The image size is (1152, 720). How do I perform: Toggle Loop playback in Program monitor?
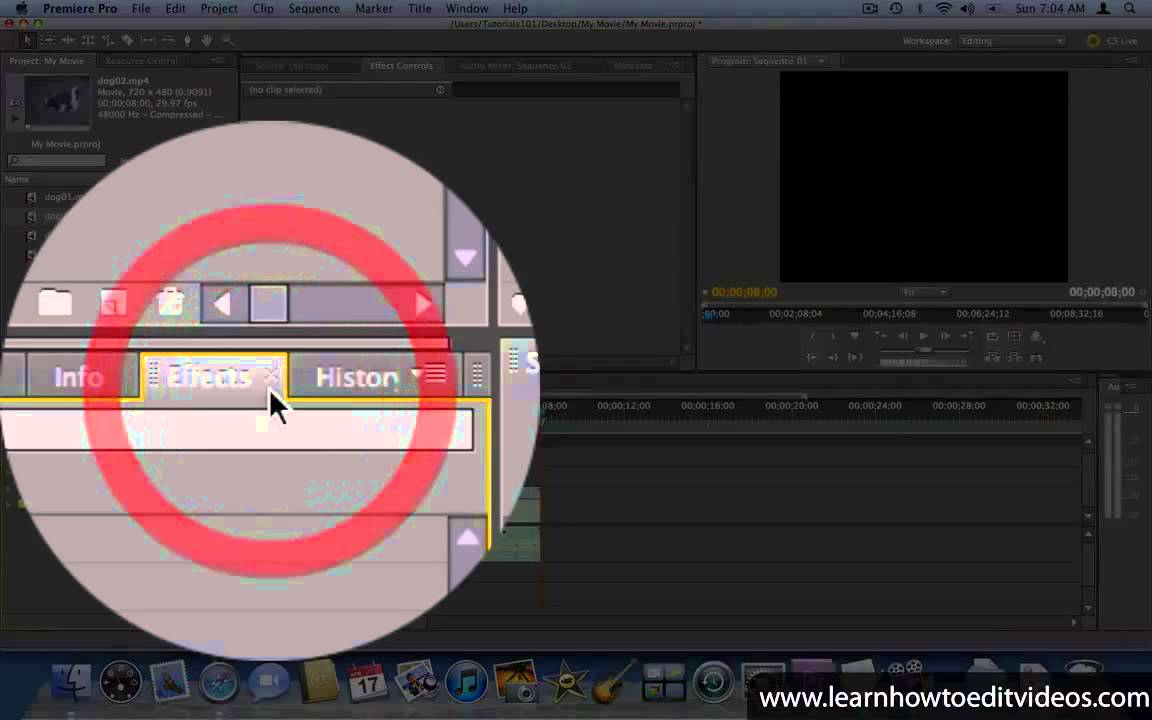(x=992, y=336)
